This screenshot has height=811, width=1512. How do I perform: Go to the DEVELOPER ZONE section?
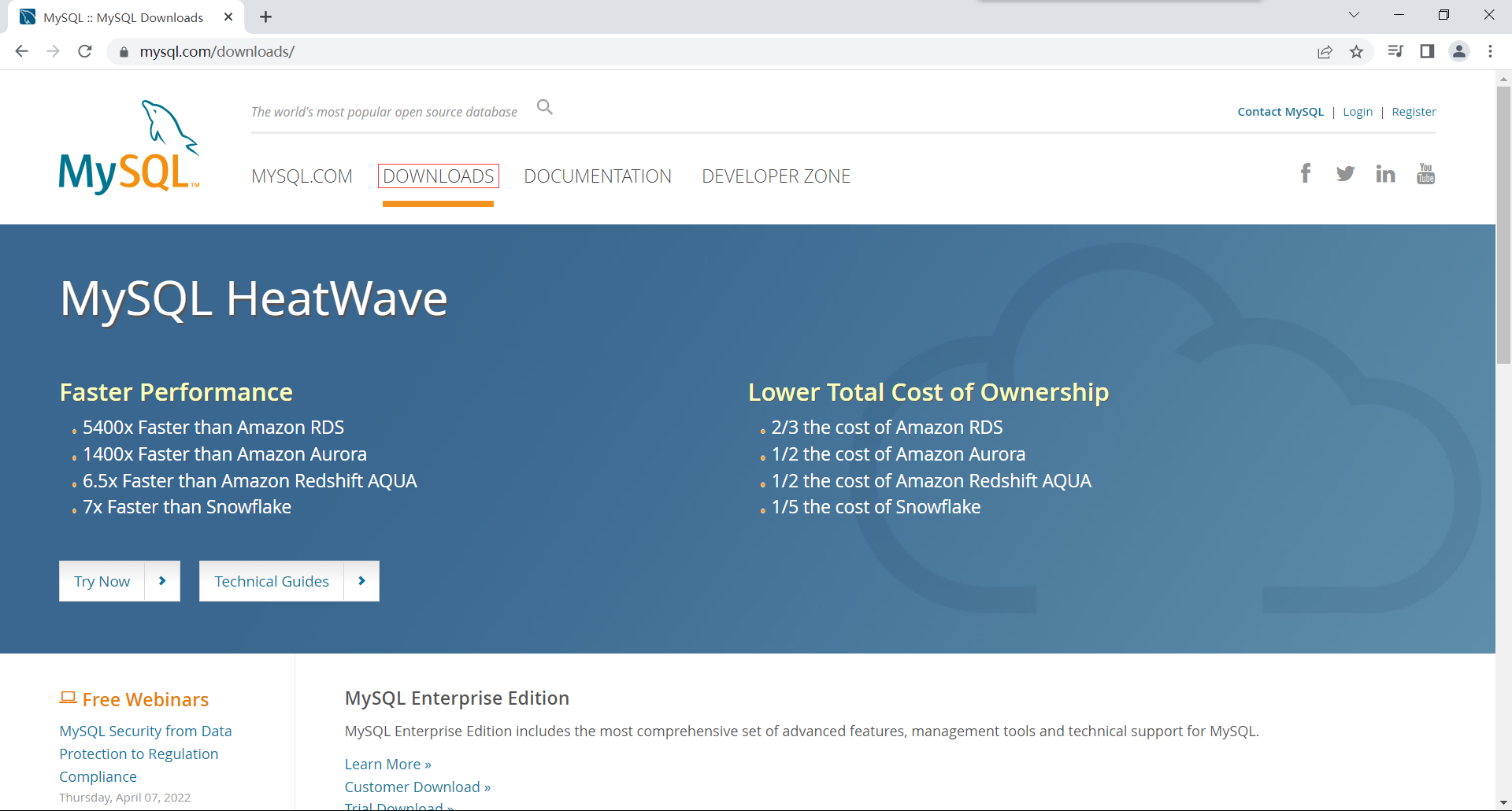click(776, 176)
